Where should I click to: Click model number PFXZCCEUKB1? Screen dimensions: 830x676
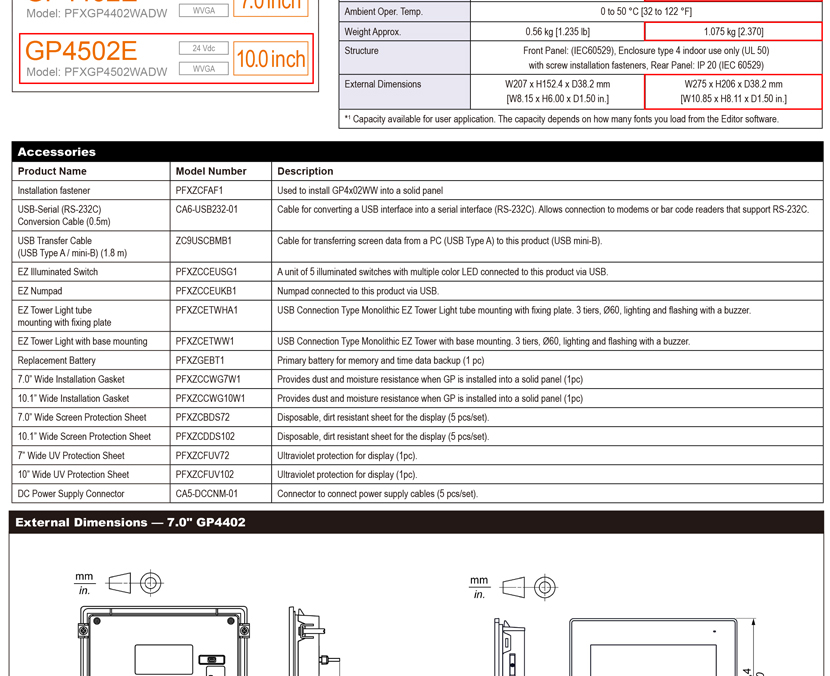click(206, 291)
